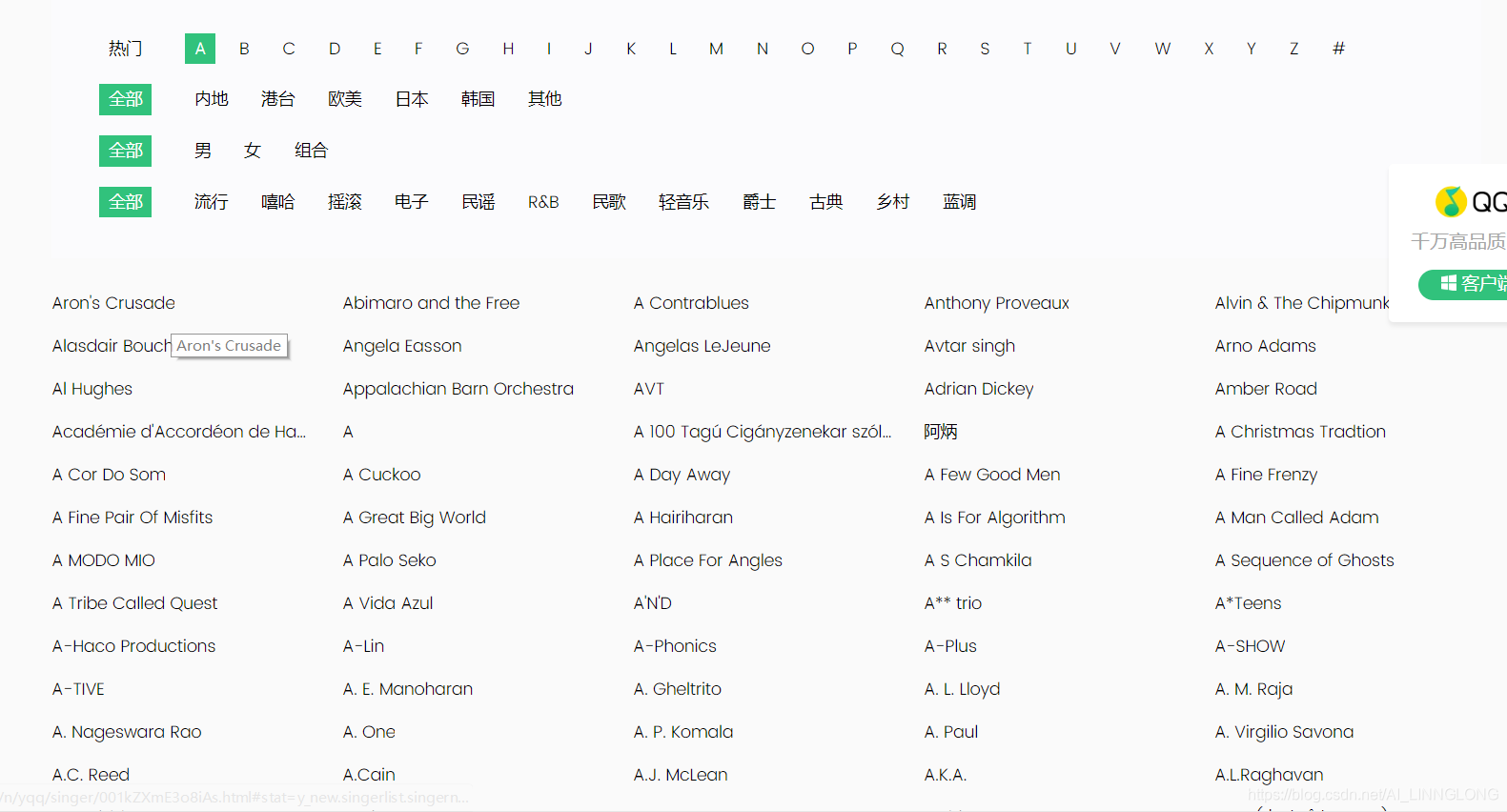The image size is (1507, 812).
Task: Filter by genre R&B
Action: 543,202
